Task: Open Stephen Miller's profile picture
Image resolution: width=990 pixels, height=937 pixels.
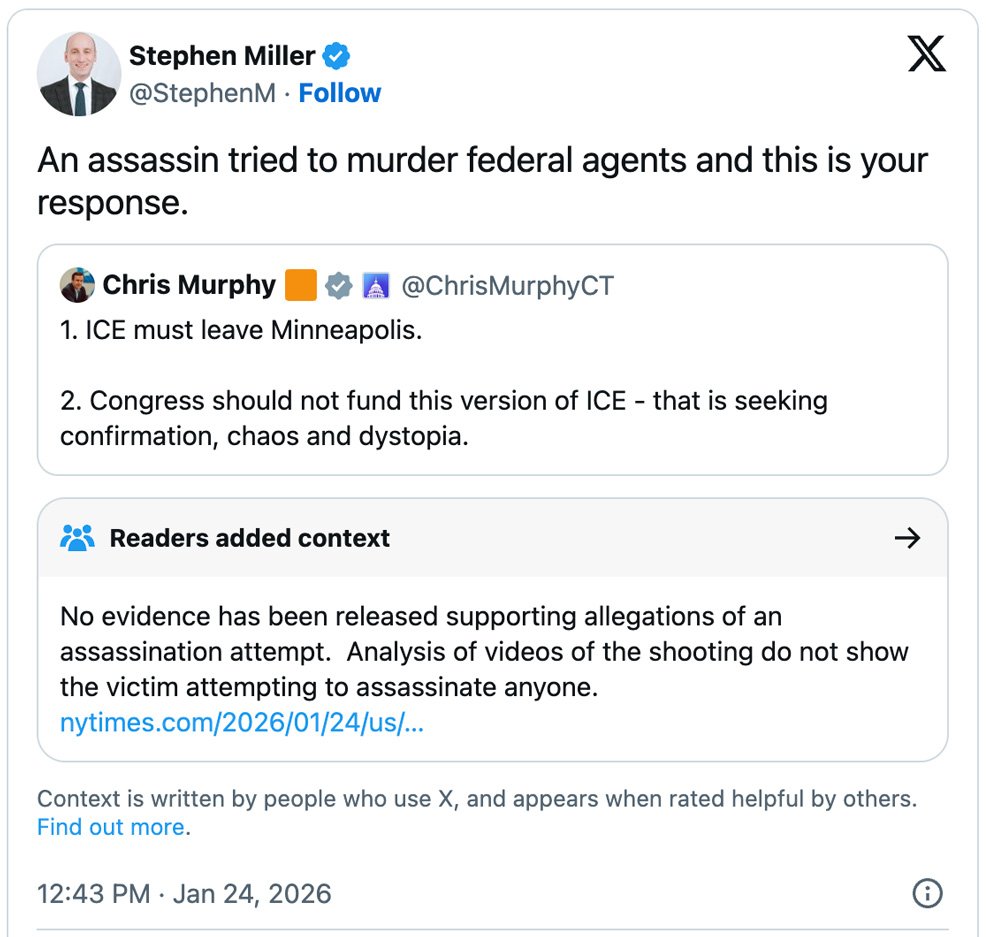Action: 79,73
